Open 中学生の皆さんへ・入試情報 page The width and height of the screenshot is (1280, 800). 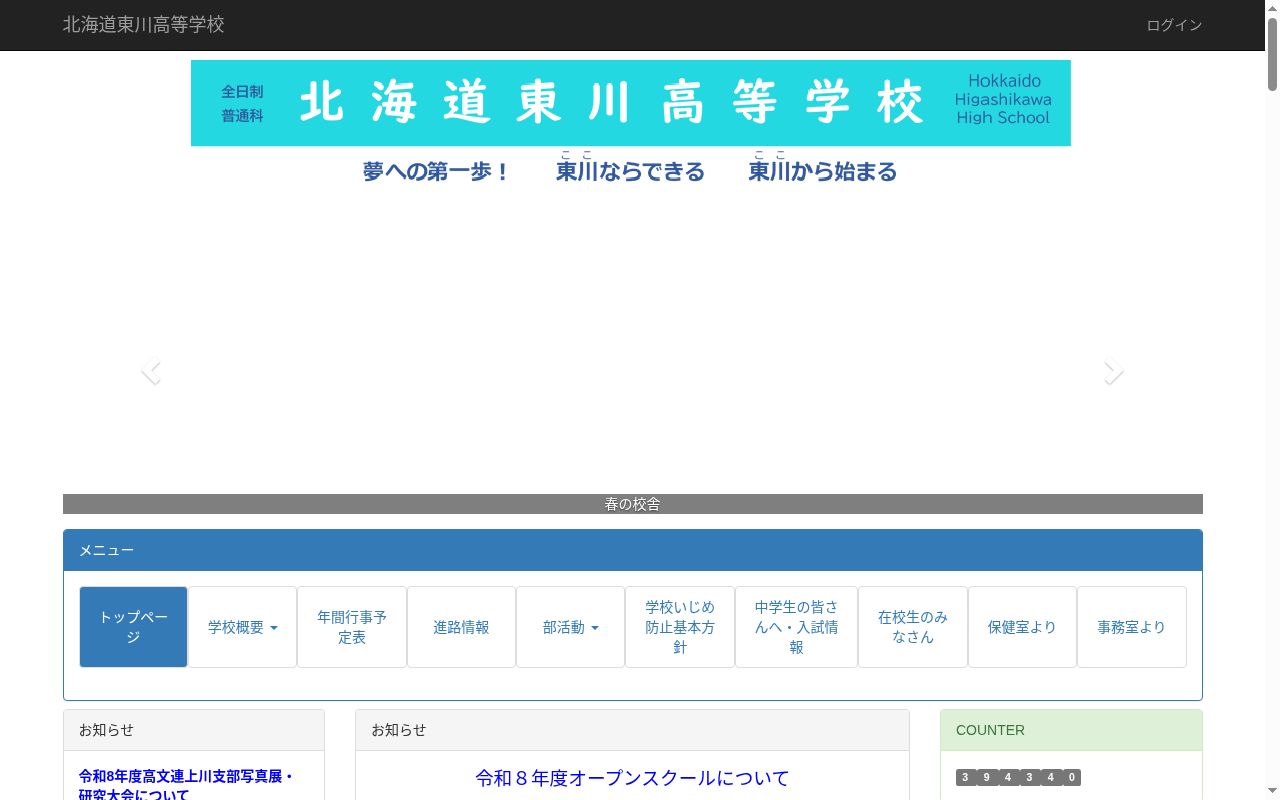pyautogui.click(x=796, y=627)
